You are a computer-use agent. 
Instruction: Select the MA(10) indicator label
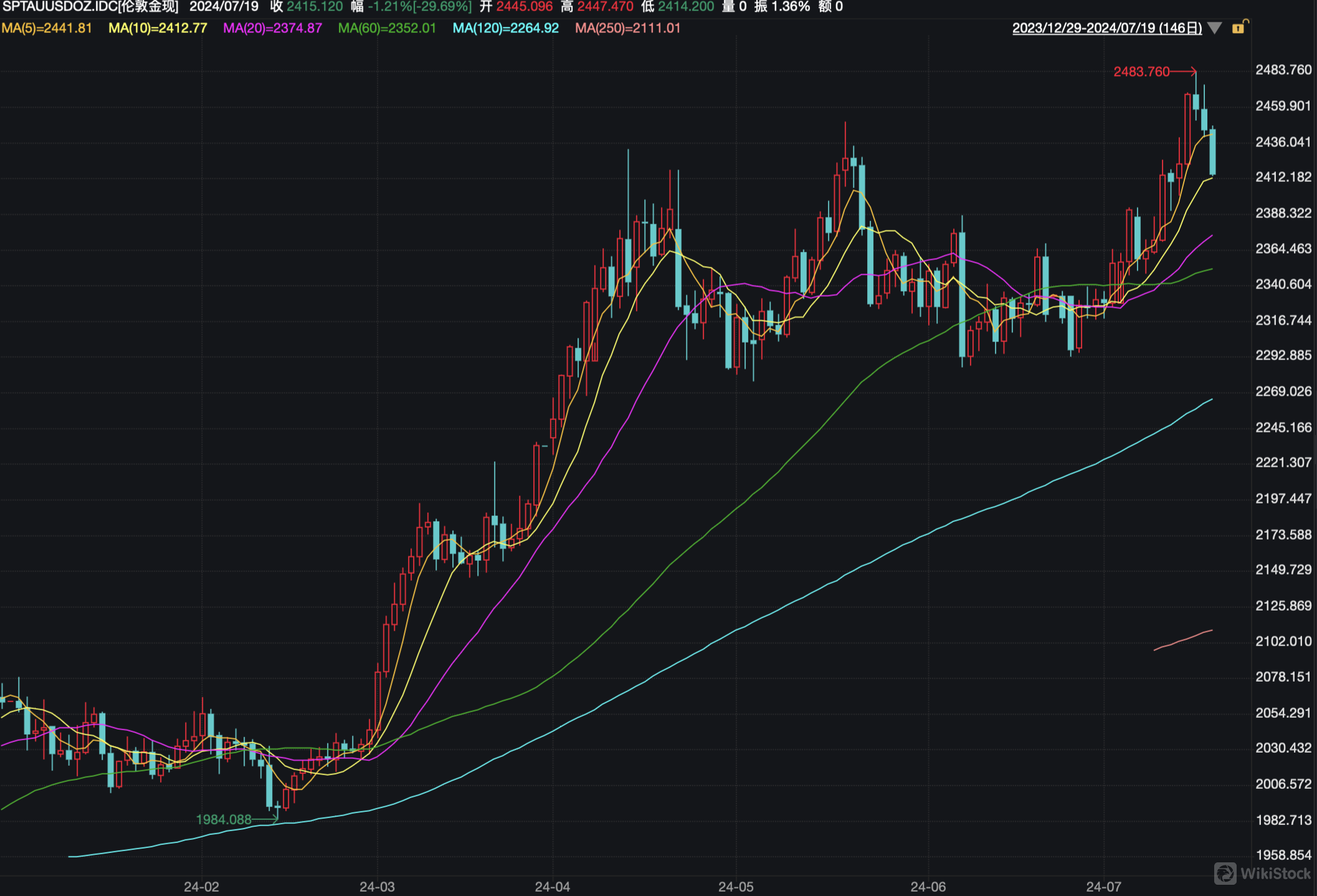click(x=158, y=28)
